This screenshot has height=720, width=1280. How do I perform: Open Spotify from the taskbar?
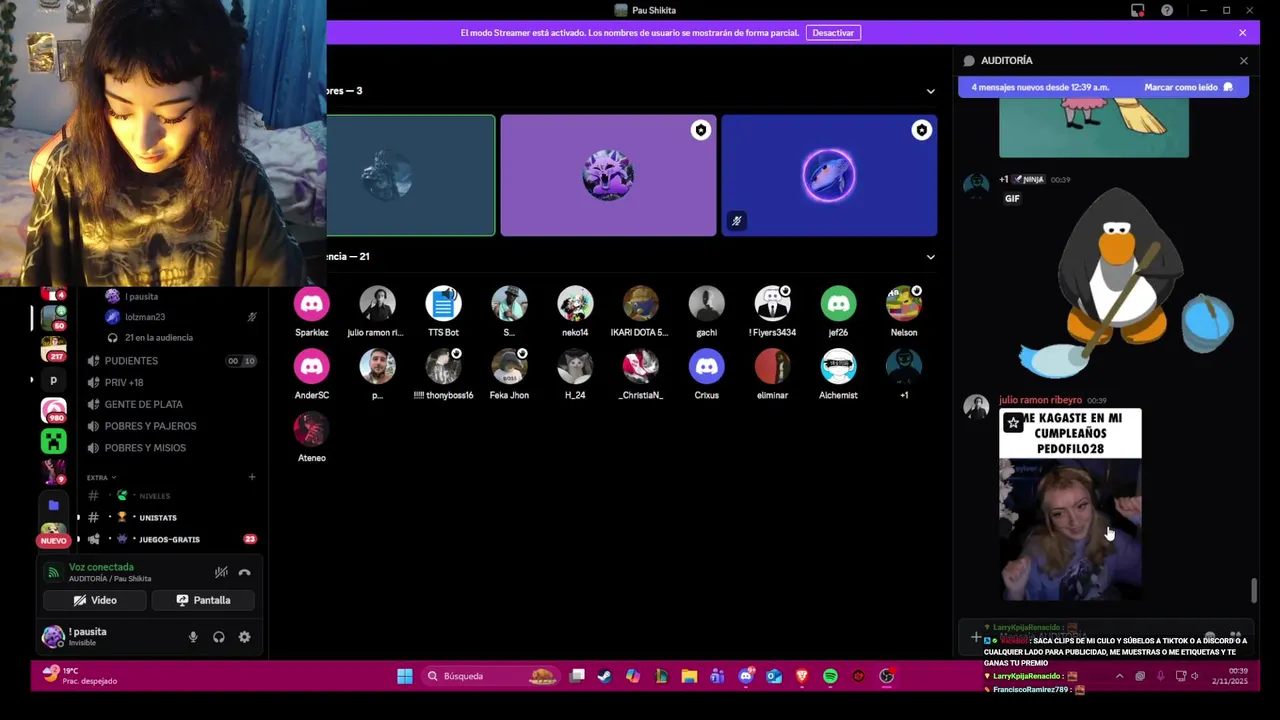coord(830,676)
